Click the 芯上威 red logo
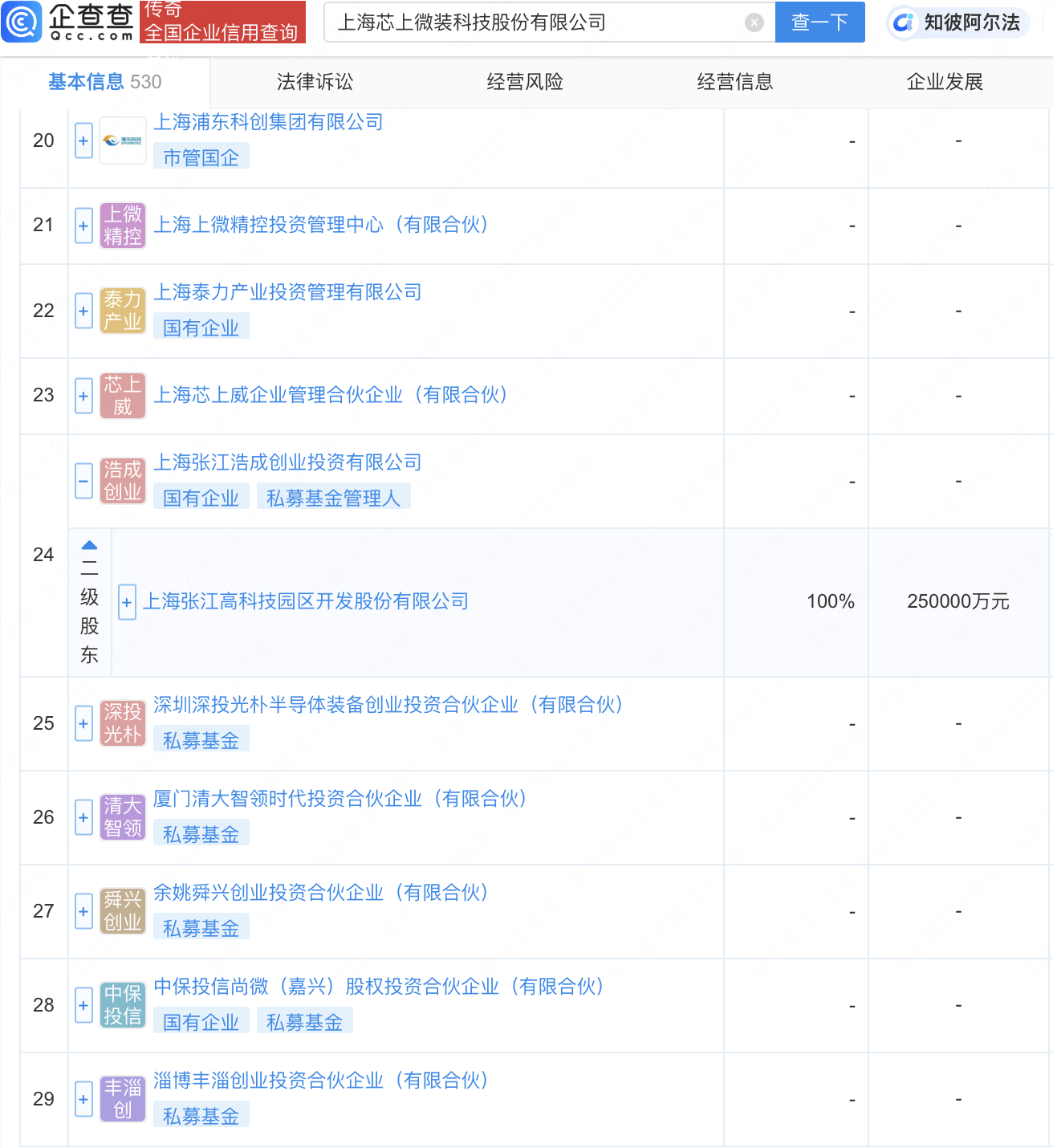 pyautogui.click(x=123, y=396)
